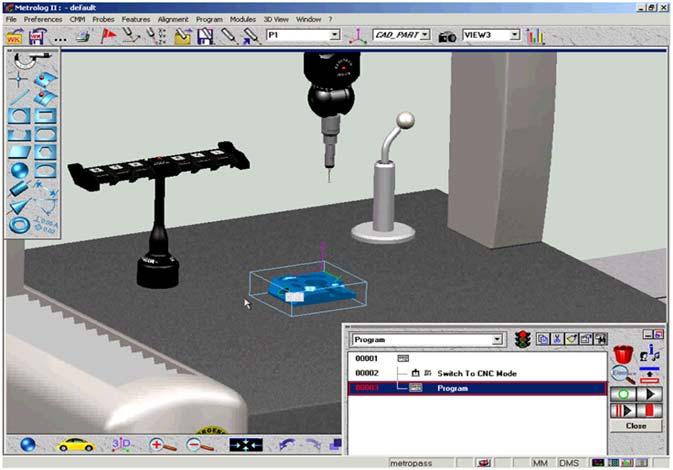
Task: Click the blue floppy disk save icon
Action: (x=205, y=36)
